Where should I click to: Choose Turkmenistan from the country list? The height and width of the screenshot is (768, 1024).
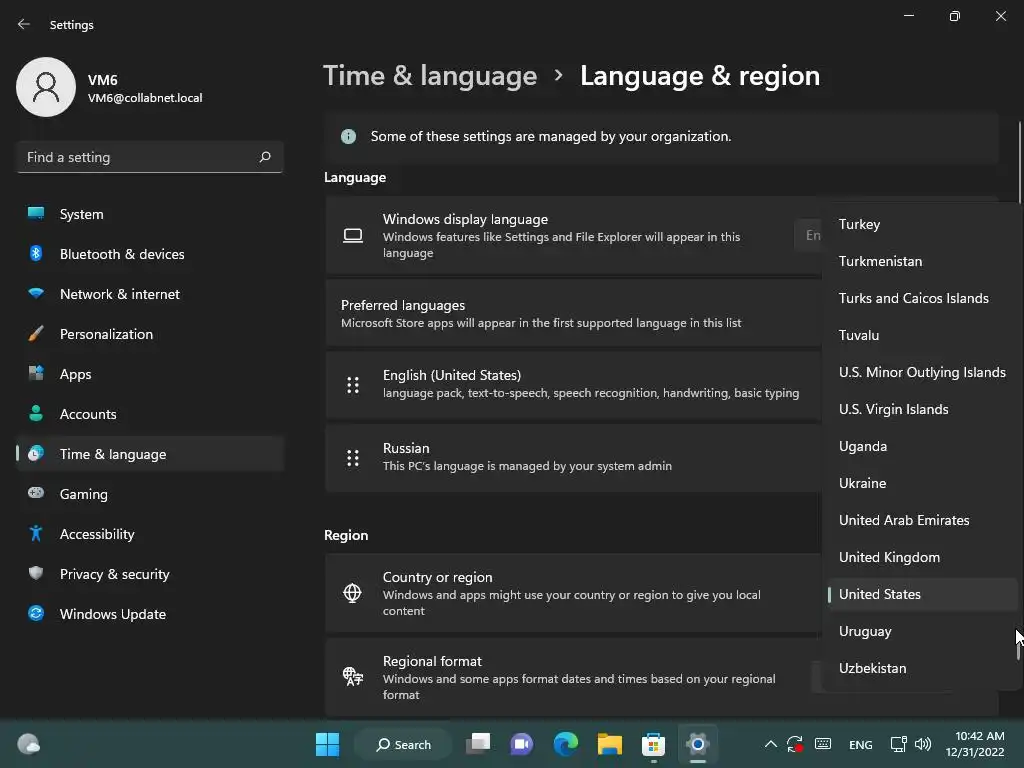922,261
